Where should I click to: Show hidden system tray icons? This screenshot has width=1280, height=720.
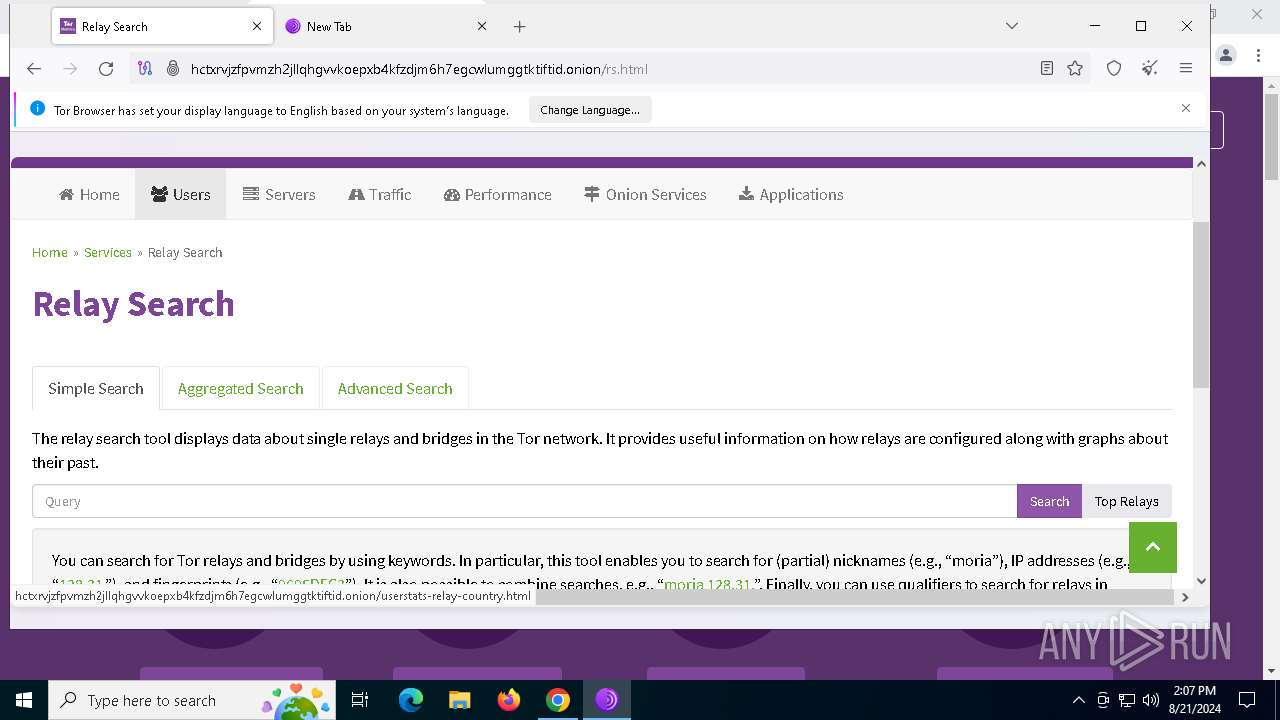point(1078,700)
